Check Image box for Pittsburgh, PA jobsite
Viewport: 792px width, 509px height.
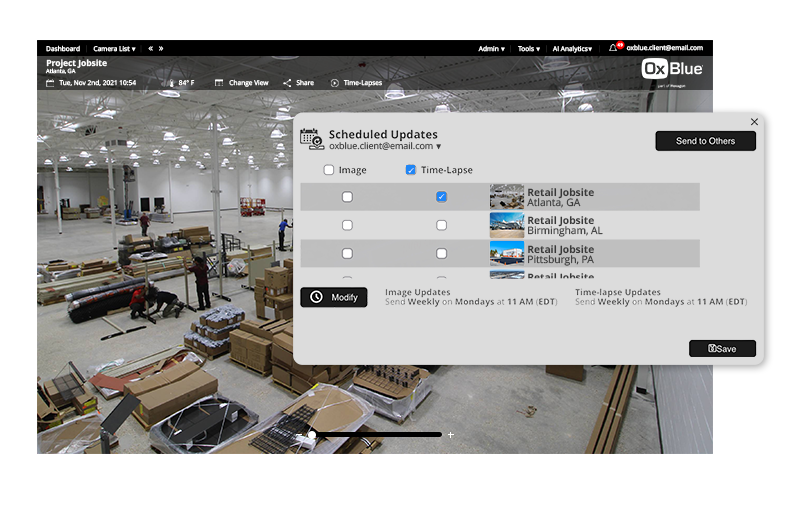pyautogui.click(x=347, y=253)
